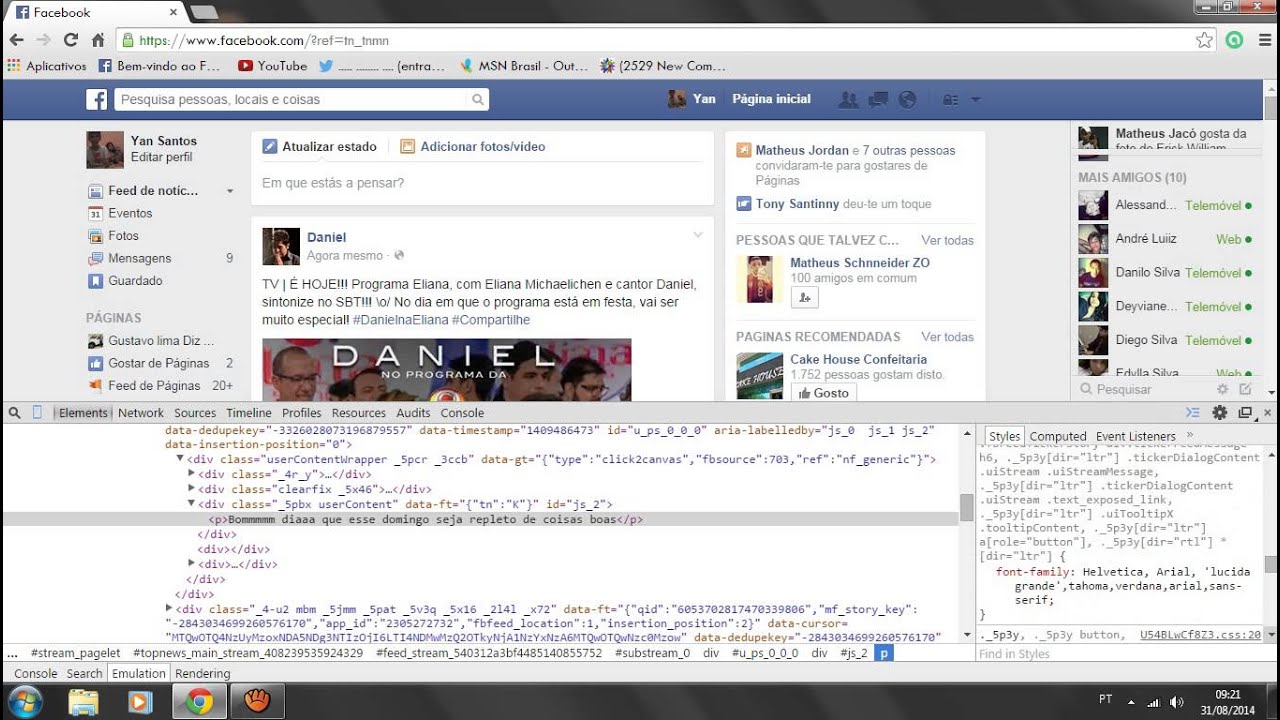Open the Twitter bookmark icon
Image resolution: width=1280 pixels, height=720 pixels.
point(326,66)
